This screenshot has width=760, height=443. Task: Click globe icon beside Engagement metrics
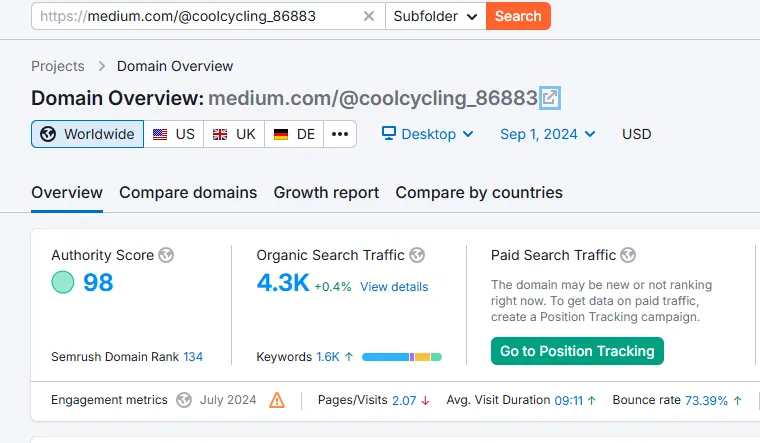pos(184,400)
